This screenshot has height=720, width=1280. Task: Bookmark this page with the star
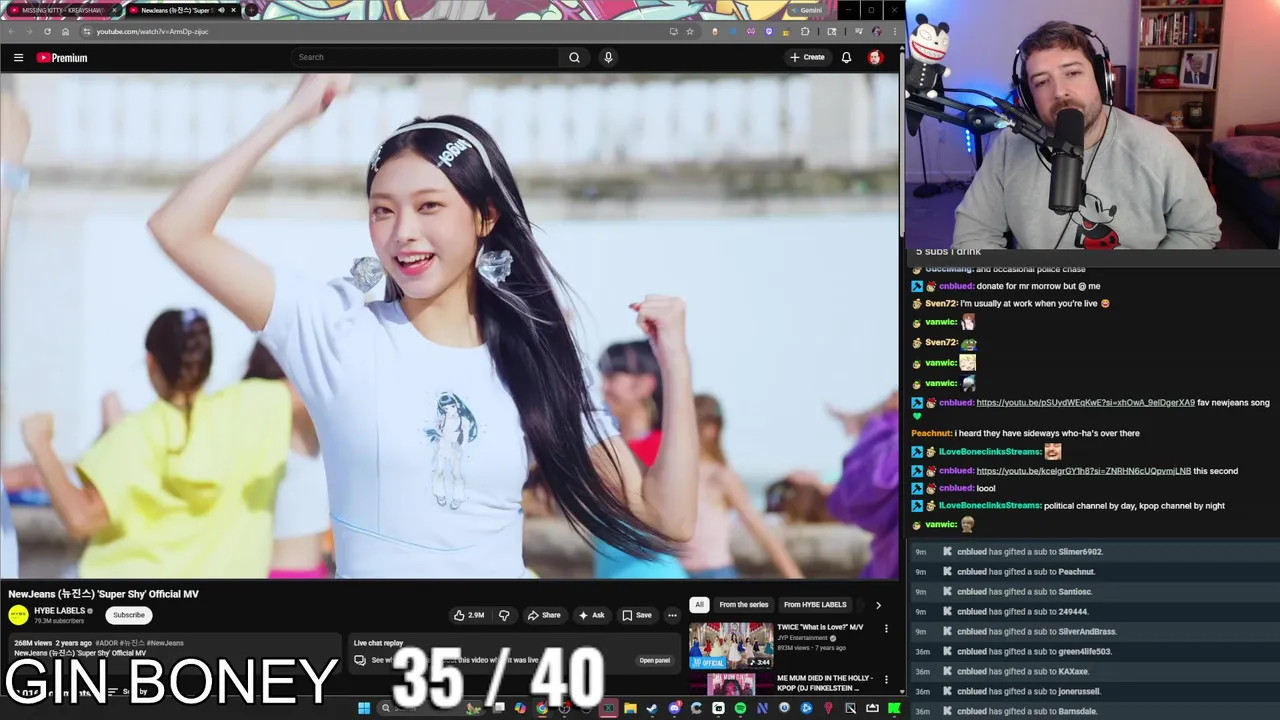690,31
